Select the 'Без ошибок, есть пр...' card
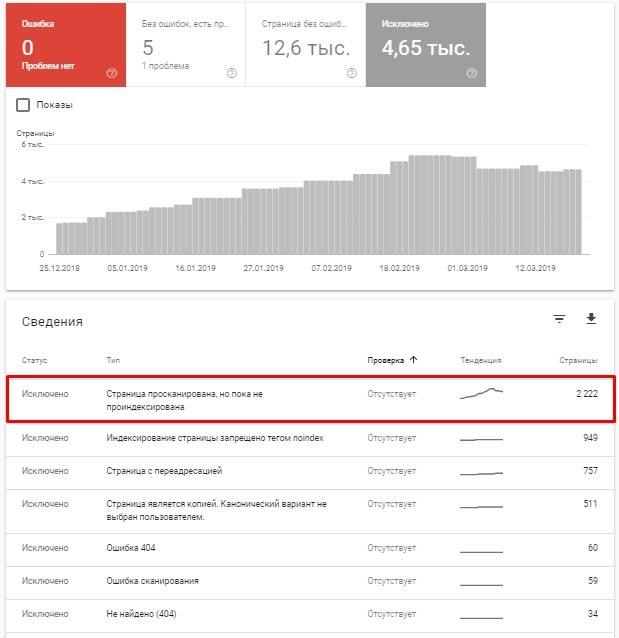This screenshot has width=619, height=638. tap(186, 45)
